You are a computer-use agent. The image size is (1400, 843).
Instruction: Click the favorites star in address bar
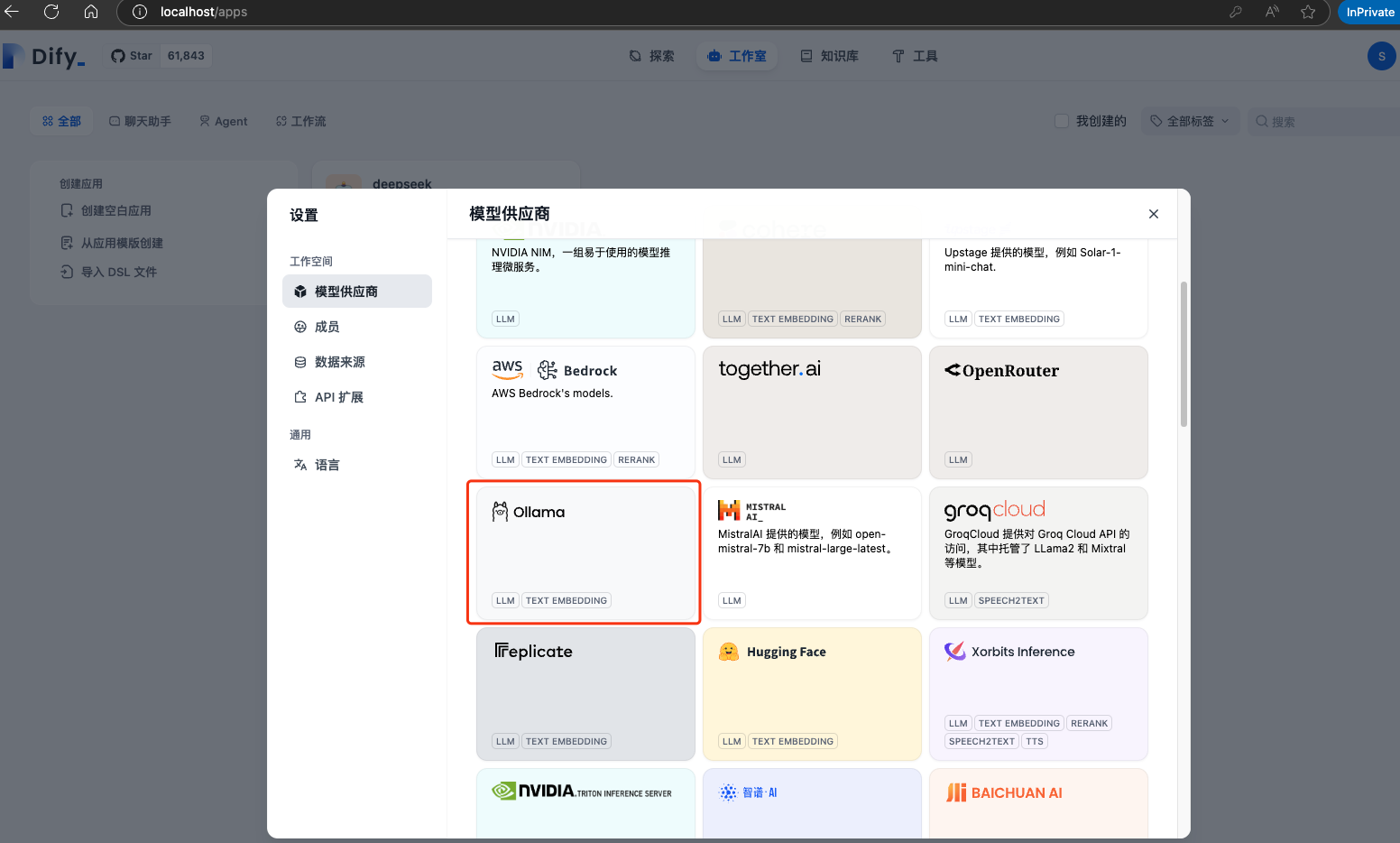pyautogui.click(x=1308, y=12)
